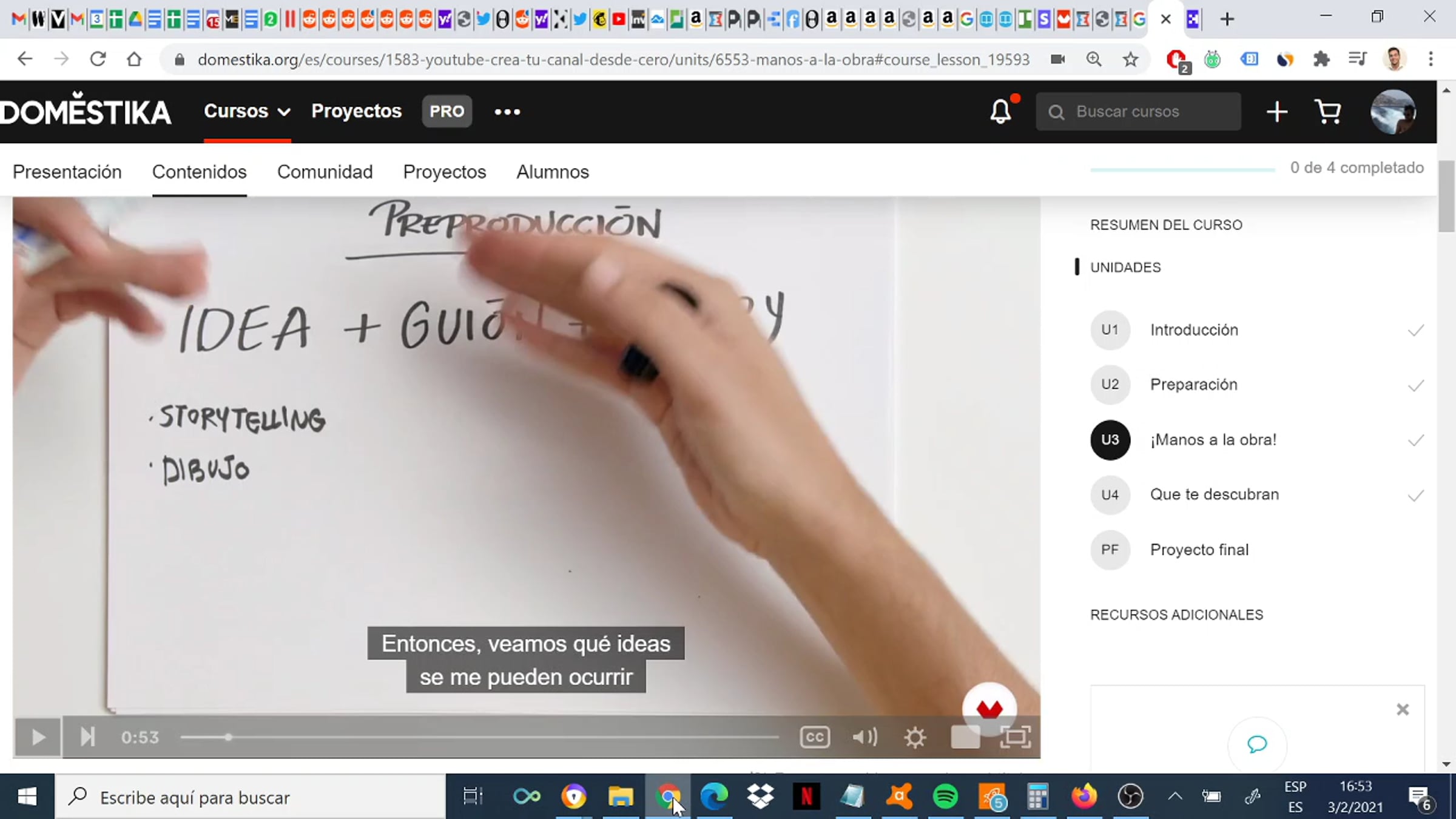Open Spotify from the taskbar
1456x819 pixels.
click(x=945, y=796)
